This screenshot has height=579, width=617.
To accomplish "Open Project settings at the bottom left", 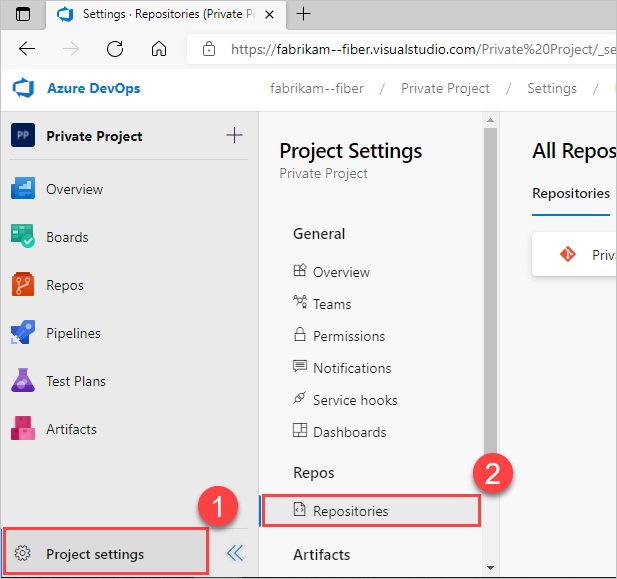I will 95,554.
